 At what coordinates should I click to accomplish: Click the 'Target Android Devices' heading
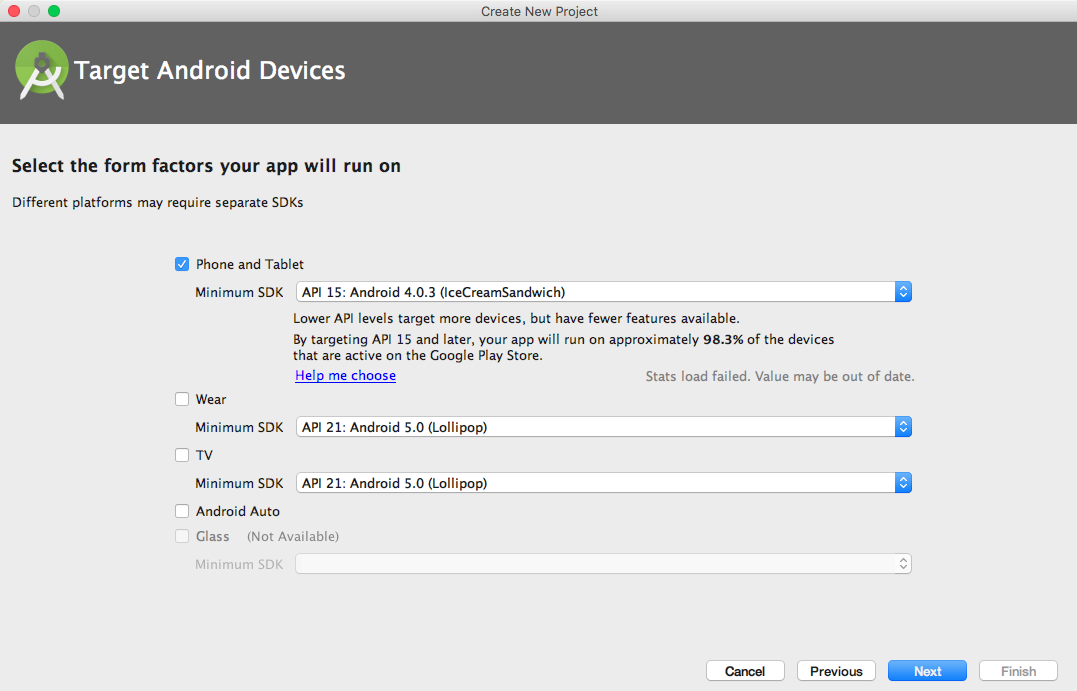point(209,70)
